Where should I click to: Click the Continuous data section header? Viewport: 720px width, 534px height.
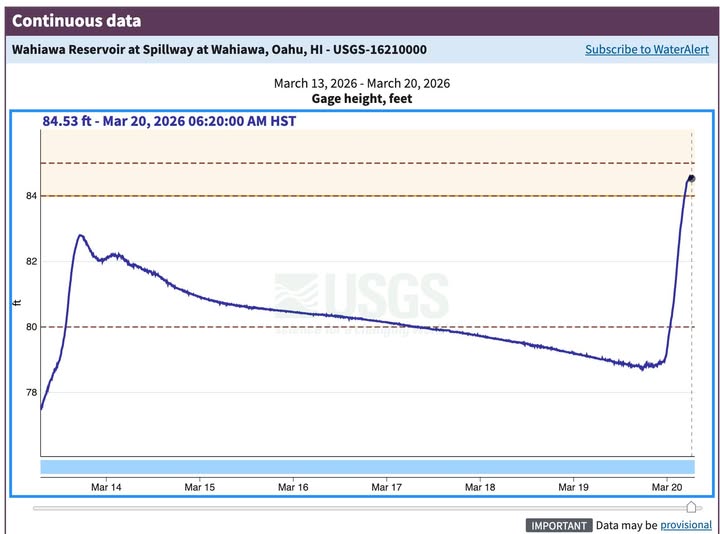point(76,21)
